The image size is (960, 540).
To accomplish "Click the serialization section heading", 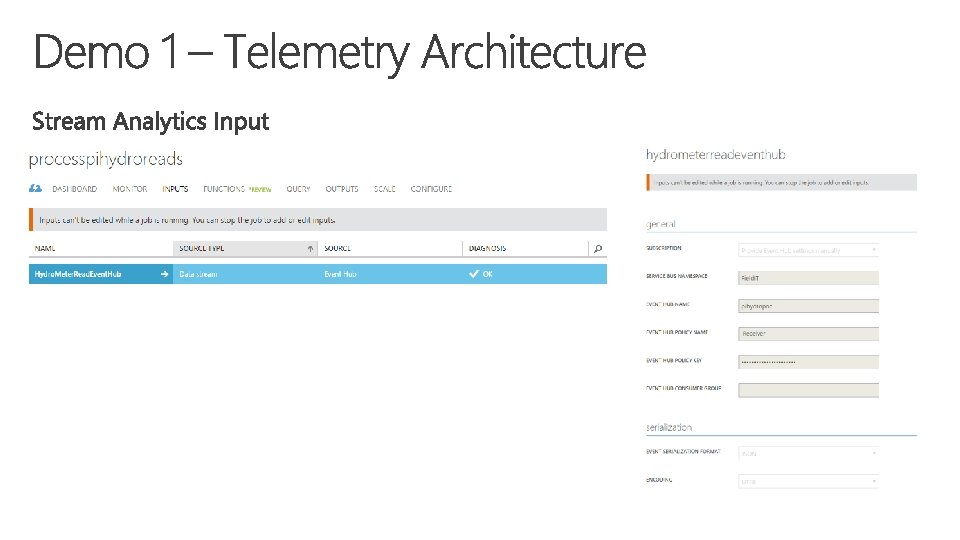I will [x=669, y=427].
